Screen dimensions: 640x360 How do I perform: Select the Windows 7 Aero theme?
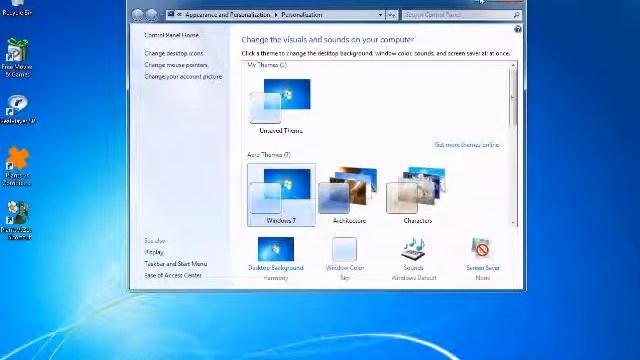281,195
